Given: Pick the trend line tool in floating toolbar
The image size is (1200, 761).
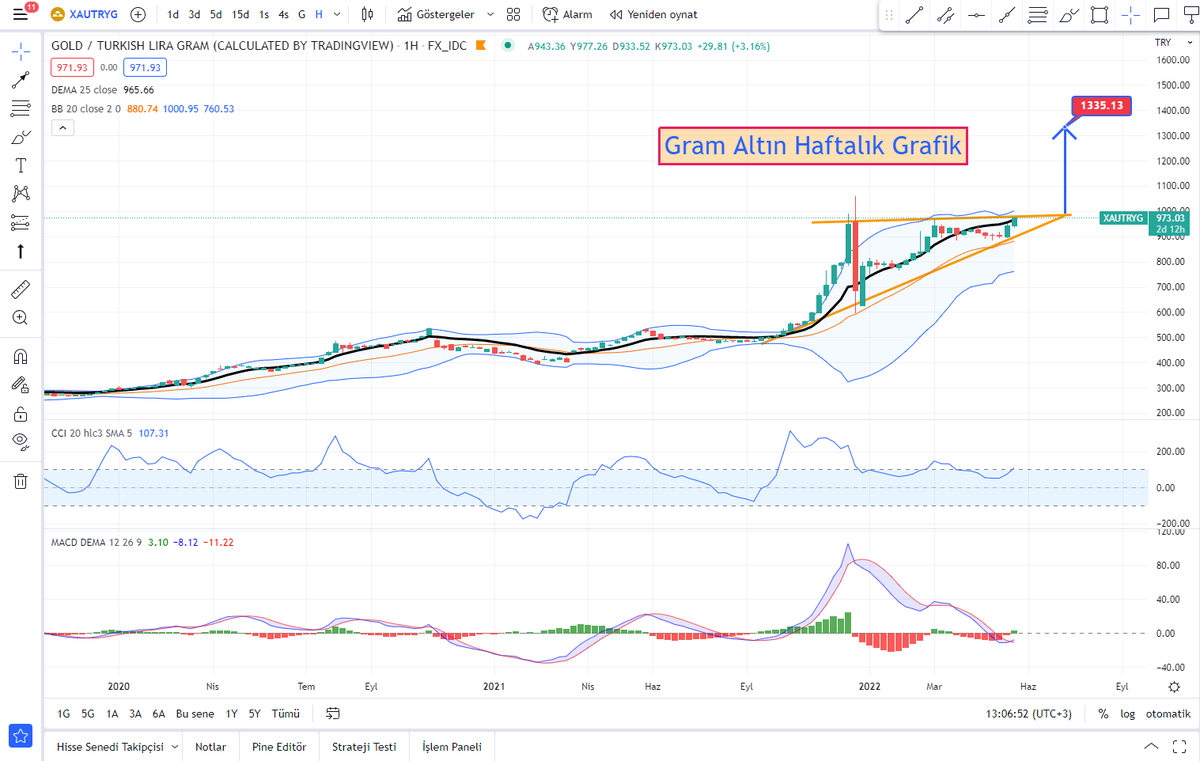Looking at the screenshot, I should (914, 15).
